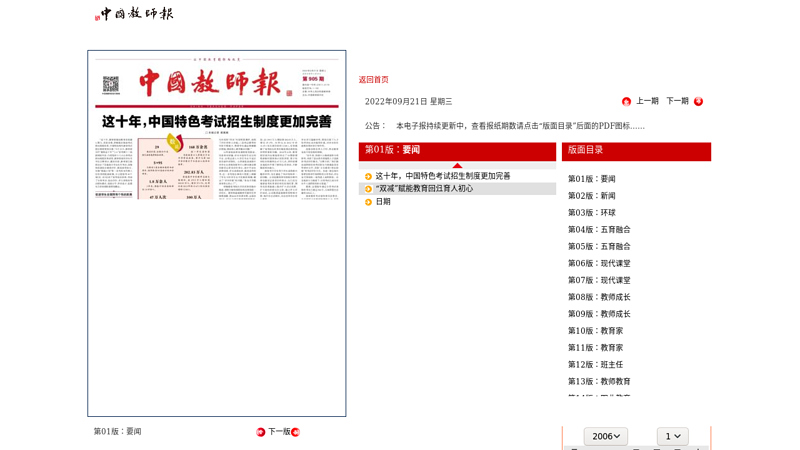Click orange bullet icon beside “双减” article

(x=368, y=189)
